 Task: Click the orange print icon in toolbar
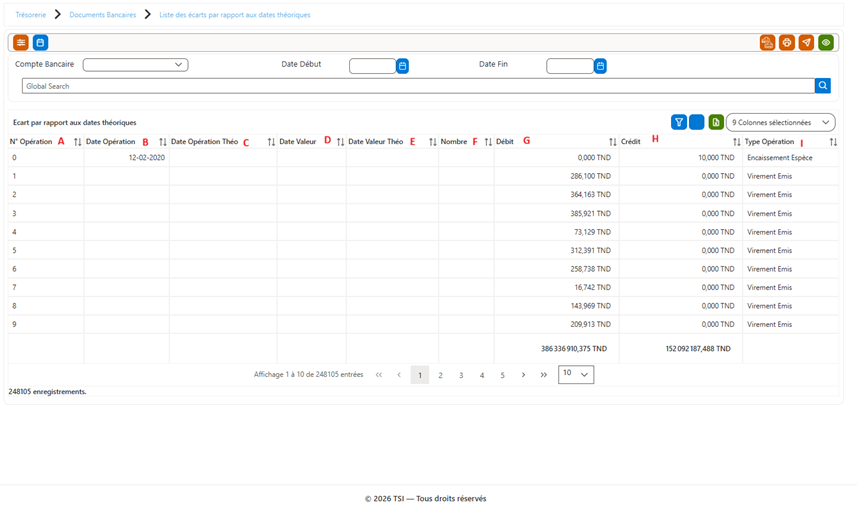point(786,43)
